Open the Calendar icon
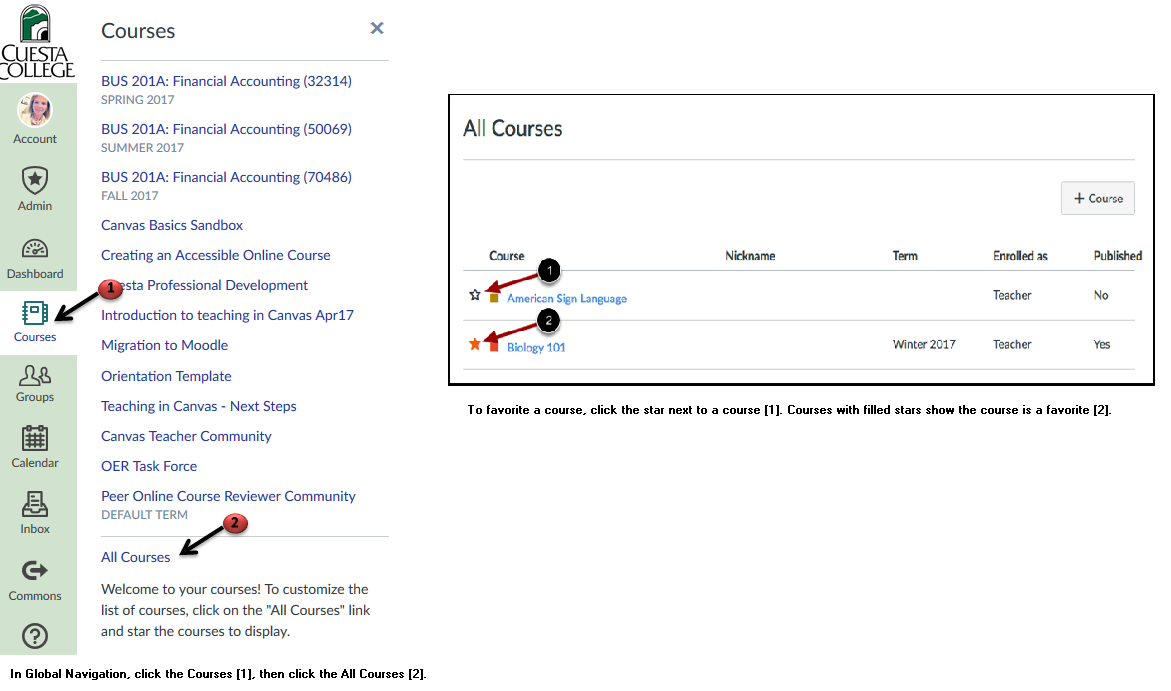The width and height of the screenshot is (1171, 691). [x=35, y=438]
